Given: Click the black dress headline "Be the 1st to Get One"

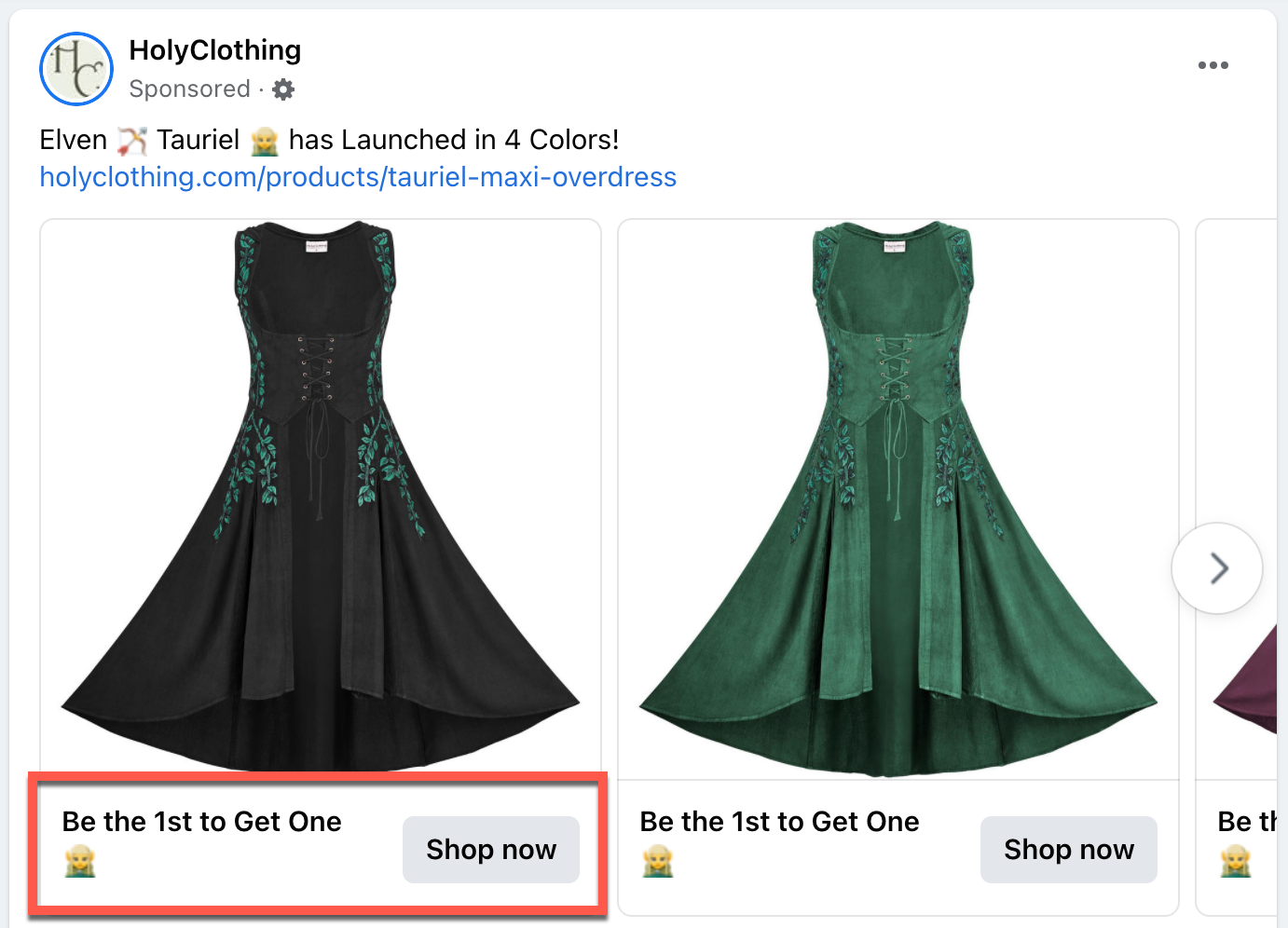Looking at the screenshot, I should pyautogui.click(x=201, y=822).
